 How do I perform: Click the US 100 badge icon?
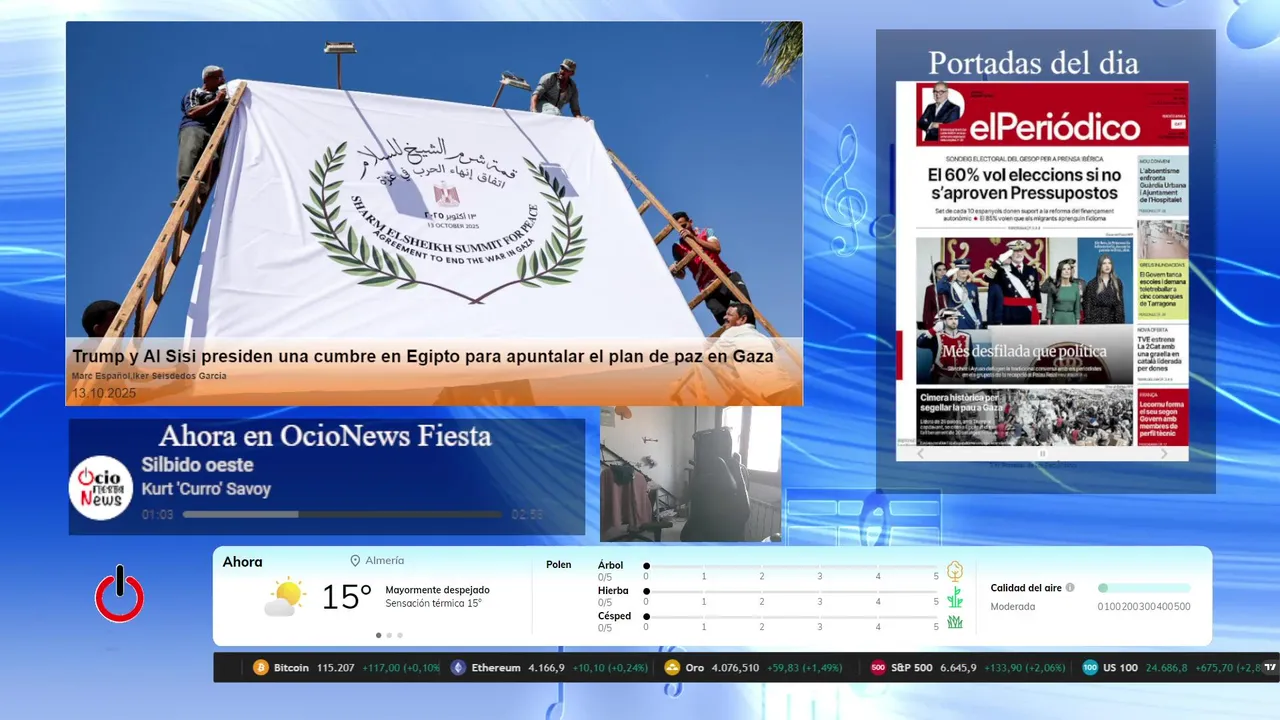tap(1090, 668)
